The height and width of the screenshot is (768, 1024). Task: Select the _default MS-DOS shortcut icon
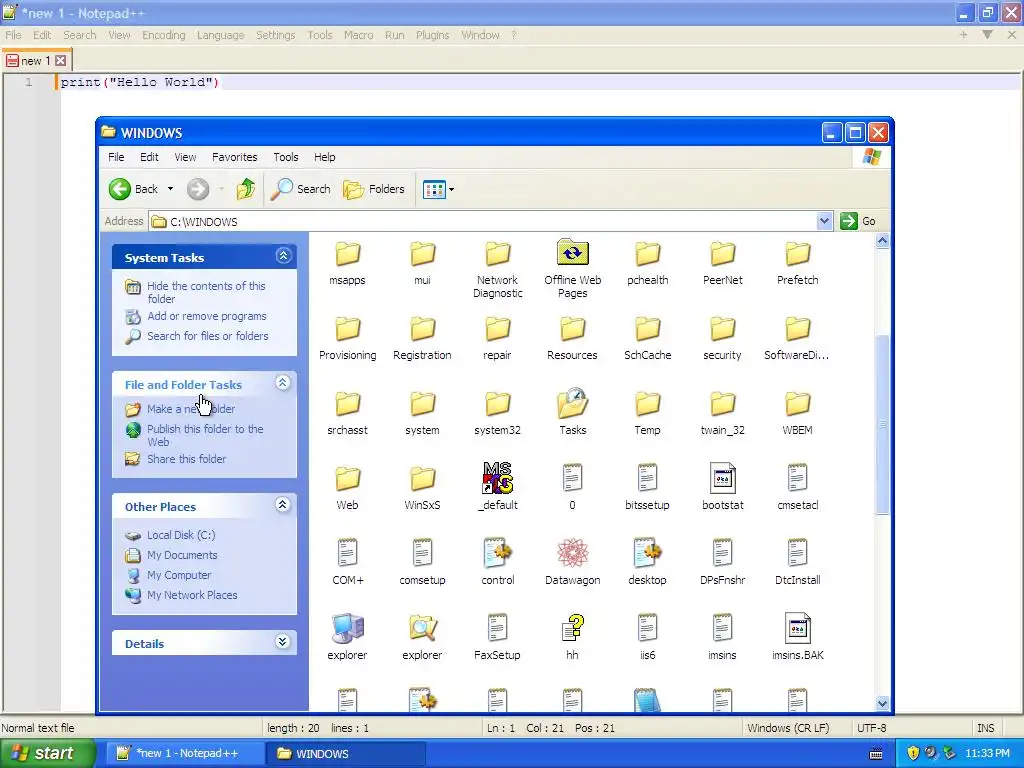498,479
